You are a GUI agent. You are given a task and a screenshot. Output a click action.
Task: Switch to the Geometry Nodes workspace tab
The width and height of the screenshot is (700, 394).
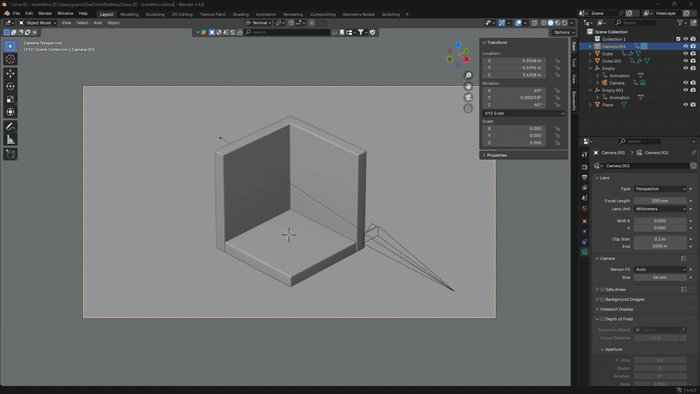(x=358, y=14)
